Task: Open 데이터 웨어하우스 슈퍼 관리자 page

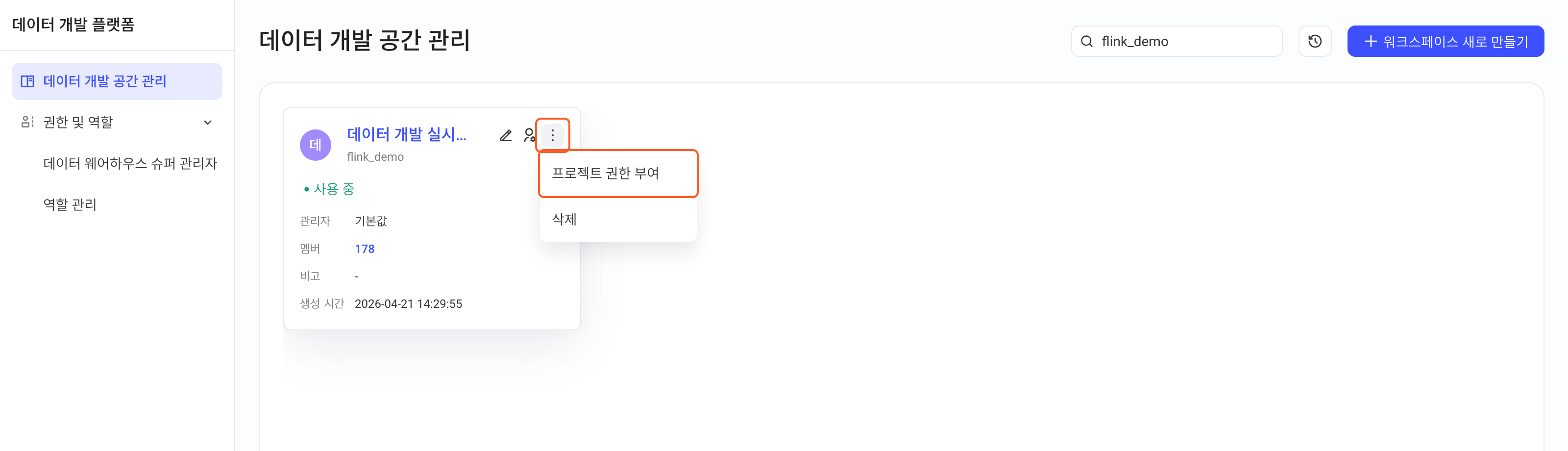Action: pyautogui.click(x=130, y=163)
